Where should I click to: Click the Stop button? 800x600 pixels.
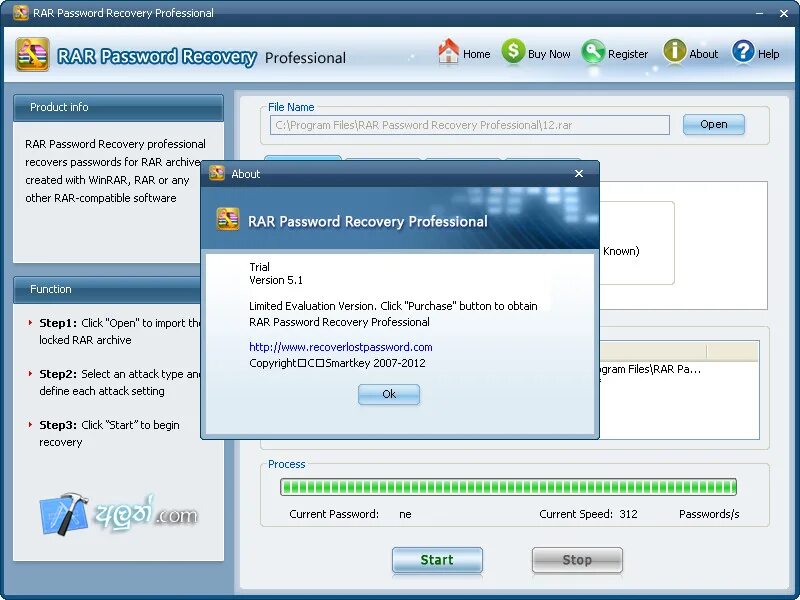coord(577,560)
